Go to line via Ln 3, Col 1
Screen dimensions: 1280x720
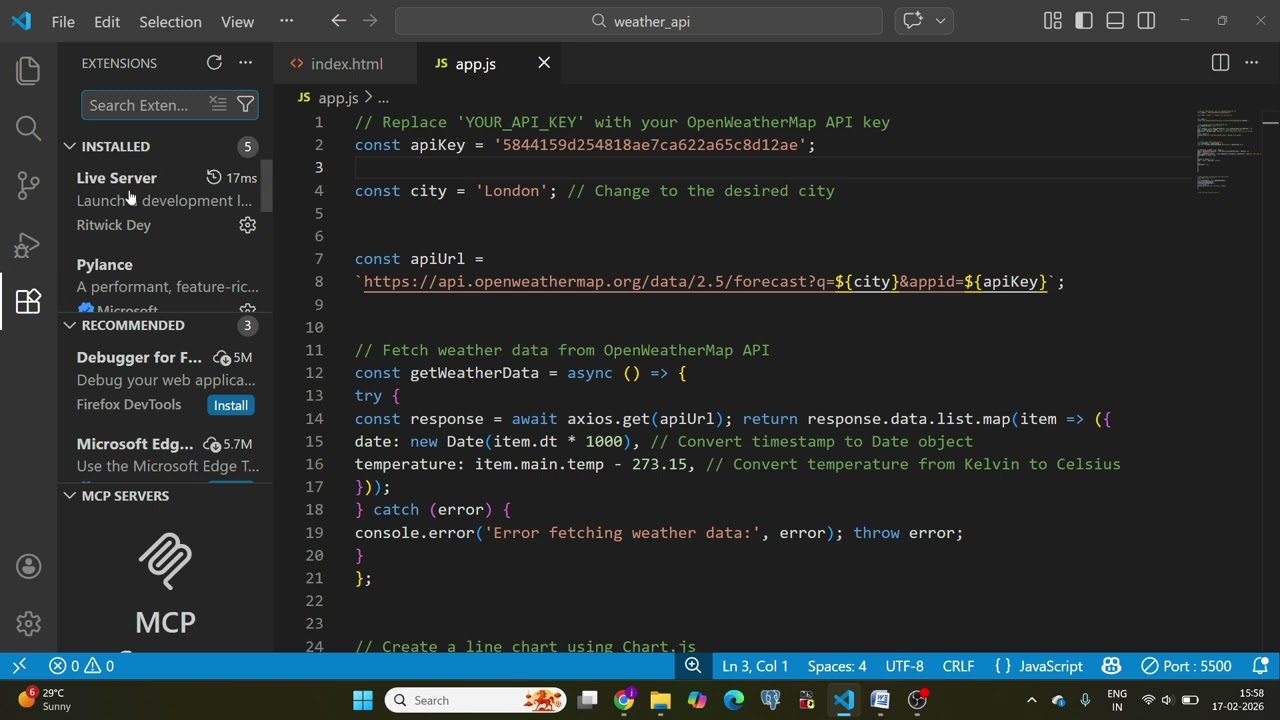tap(755, 666)
